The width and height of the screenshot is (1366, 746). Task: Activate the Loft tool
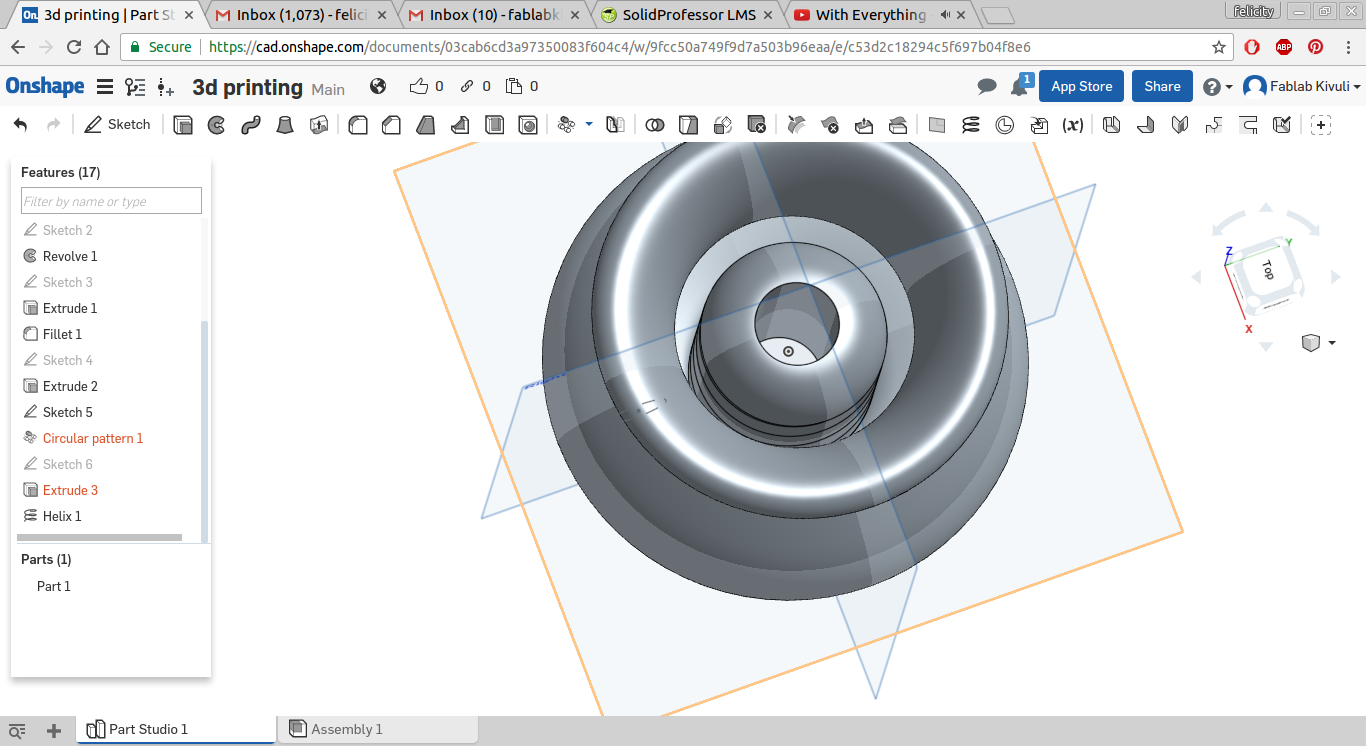tap(285, 125)
